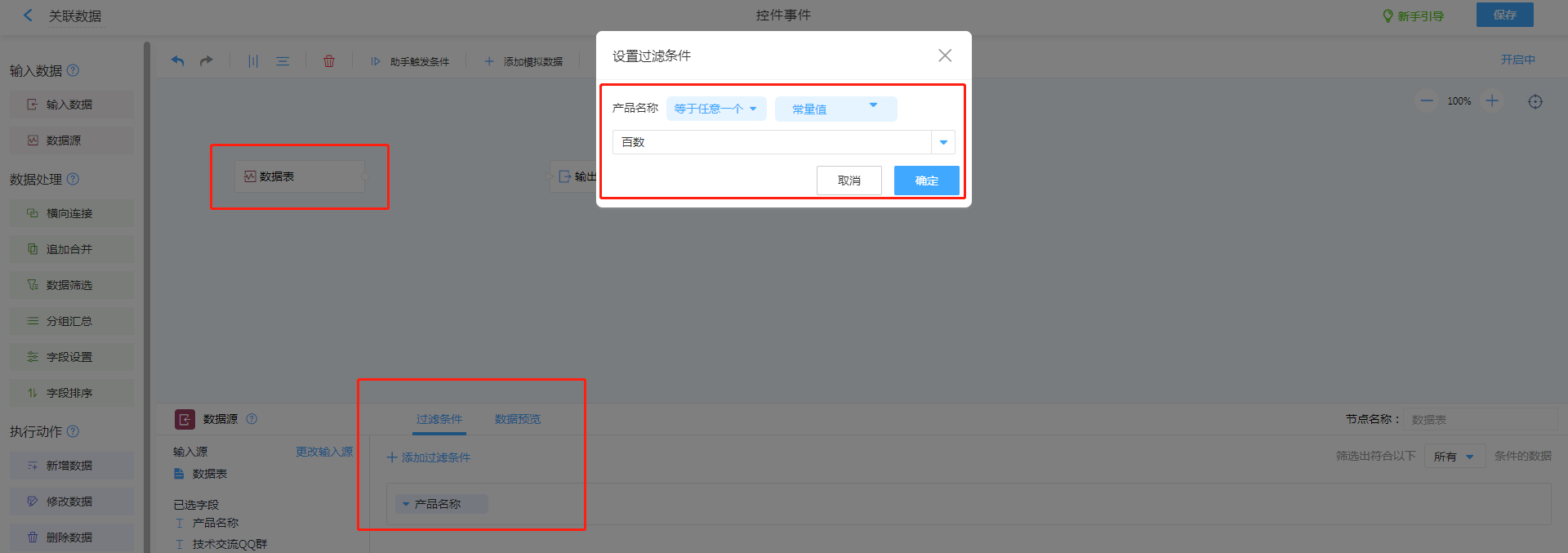Close the 设置过滤条件 dialog
Image resolution: width=1568 pixels, height=553 pixels.
point(945,56)
